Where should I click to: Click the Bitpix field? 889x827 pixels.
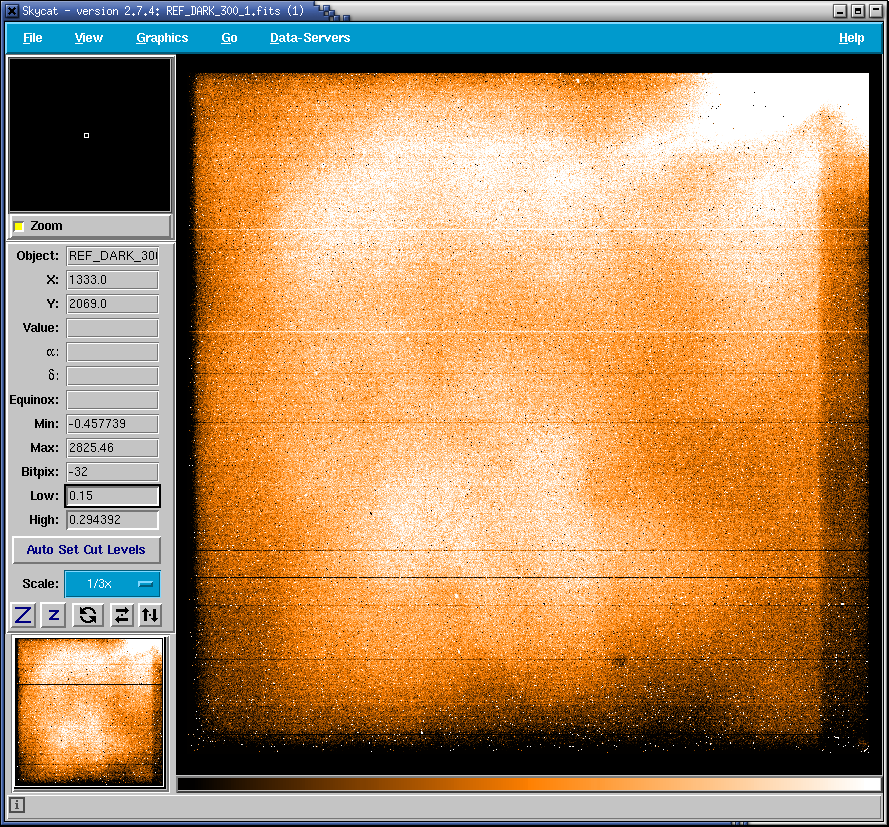click(x=112, y=472)
